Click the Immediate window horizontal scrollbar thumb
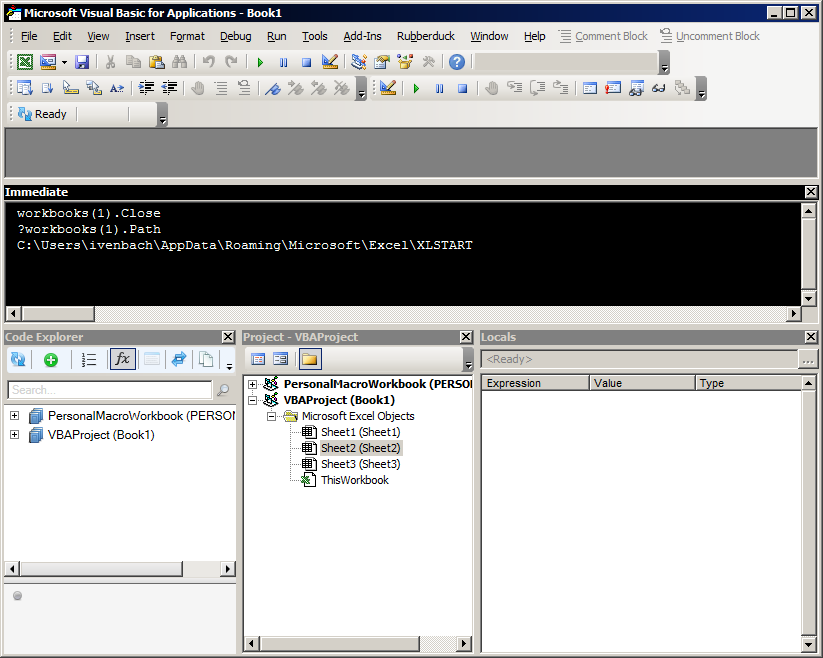 tap(58, 314)
